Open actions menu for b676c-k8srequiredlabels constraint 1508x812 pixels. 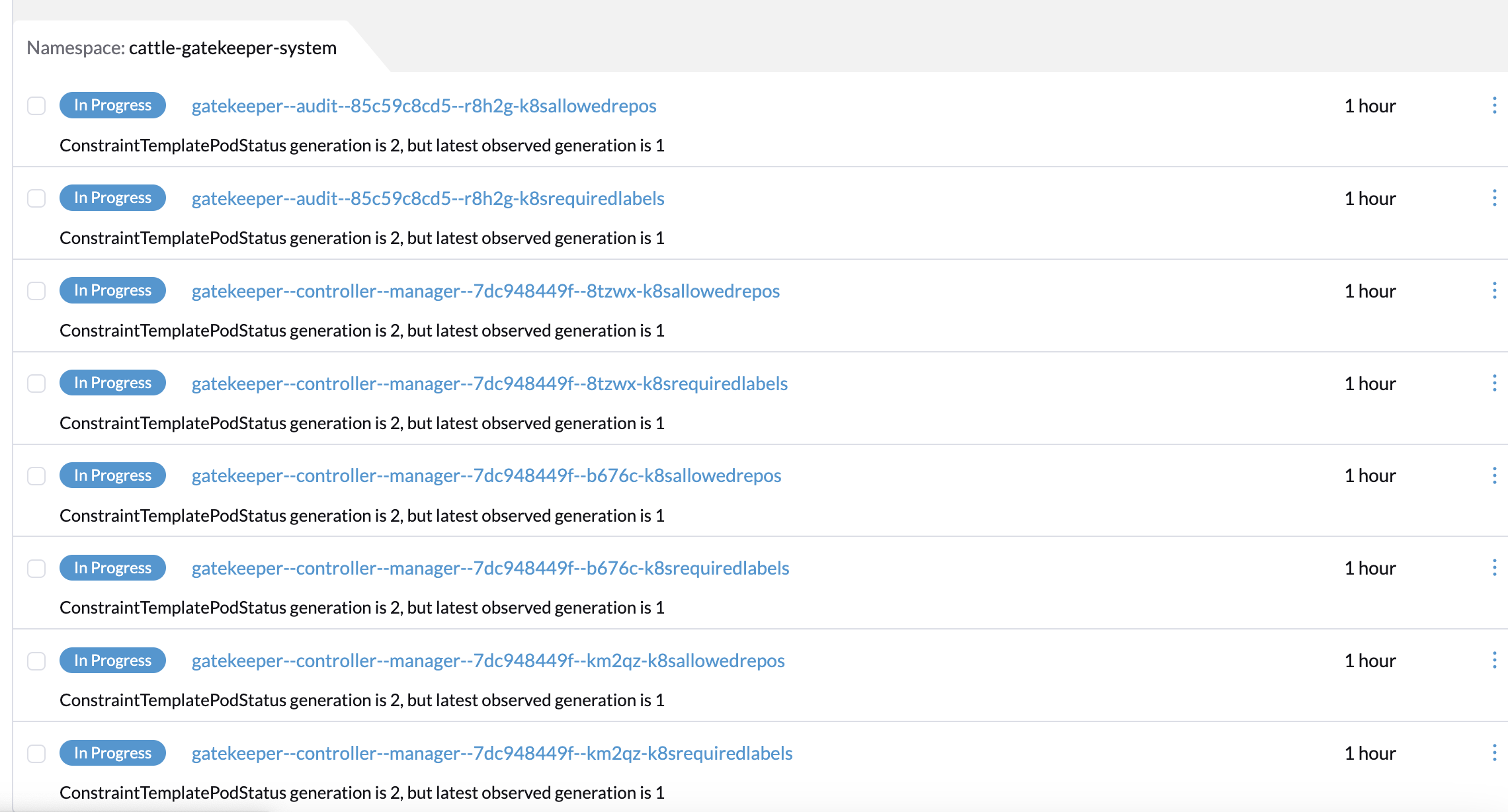click(1495, 567)
